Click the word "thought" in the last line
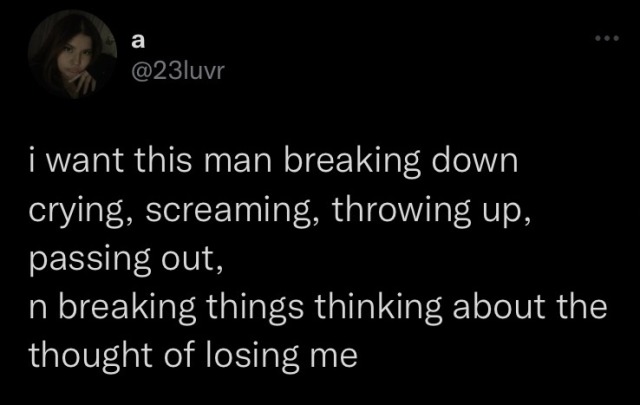The width and height of the screenshot is (640, 405). [90, 356]
